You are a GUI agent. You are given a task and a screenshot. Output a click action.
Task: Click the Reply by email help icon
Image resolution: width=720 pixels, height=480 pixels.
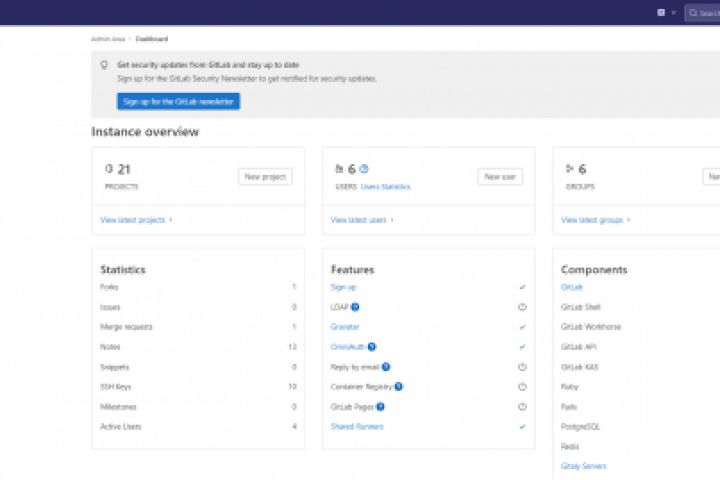[x=386, y=367]
